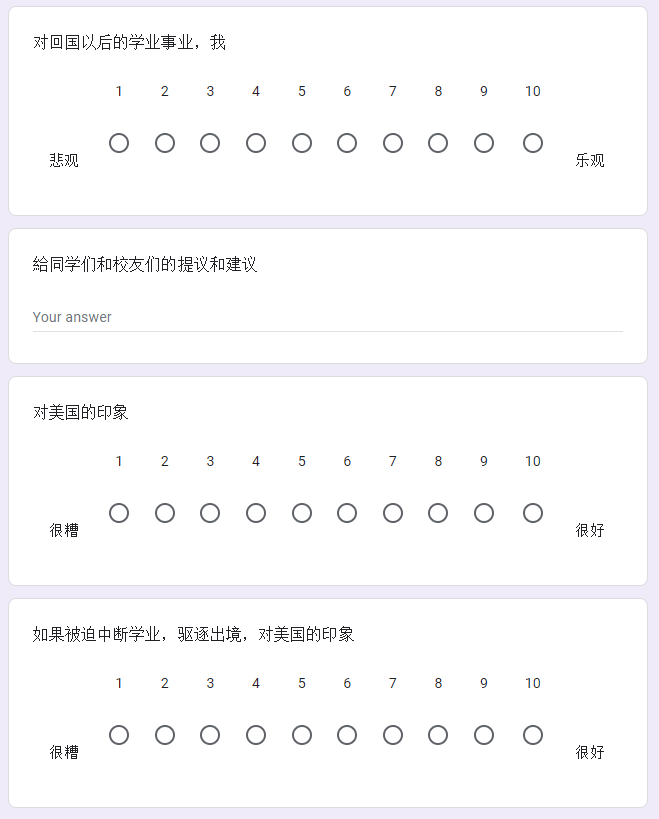659x819 pixels.
Task: Click the 'Your answer' text field
Action: [327, 317]
